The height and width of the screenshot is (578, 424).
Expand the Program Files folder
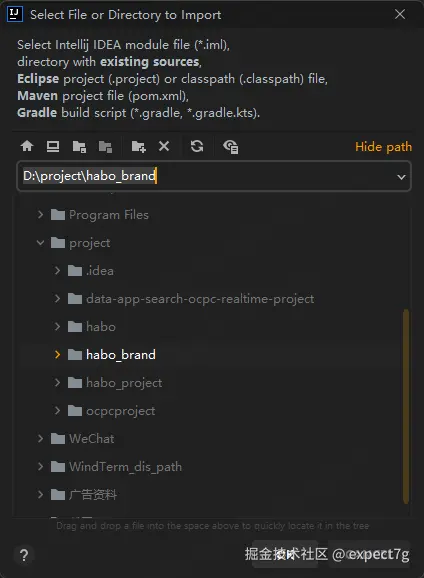(x=41, y=215)
